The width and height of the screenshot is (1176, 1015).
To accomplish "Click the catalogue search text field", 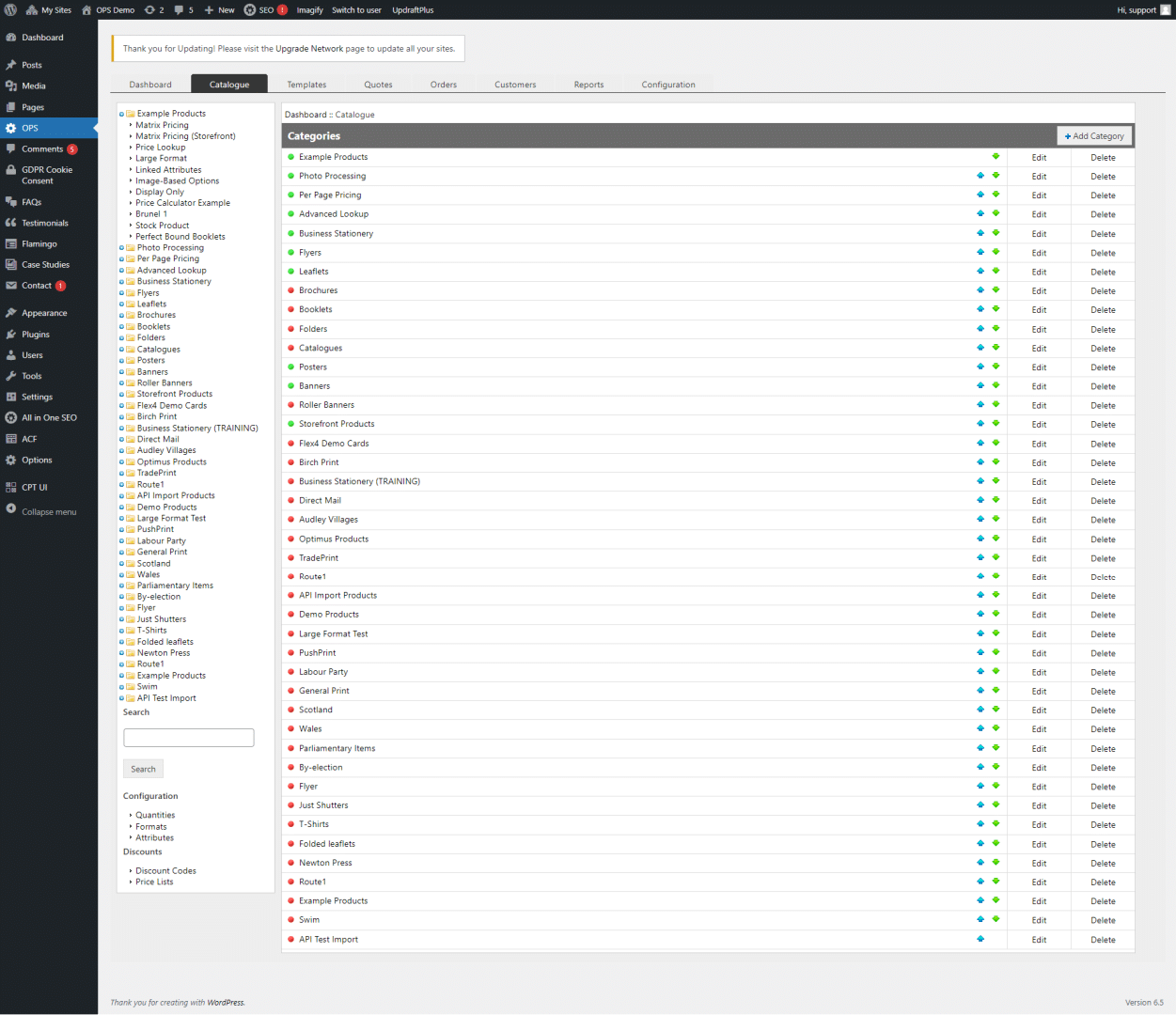I will tap(189, 738).
